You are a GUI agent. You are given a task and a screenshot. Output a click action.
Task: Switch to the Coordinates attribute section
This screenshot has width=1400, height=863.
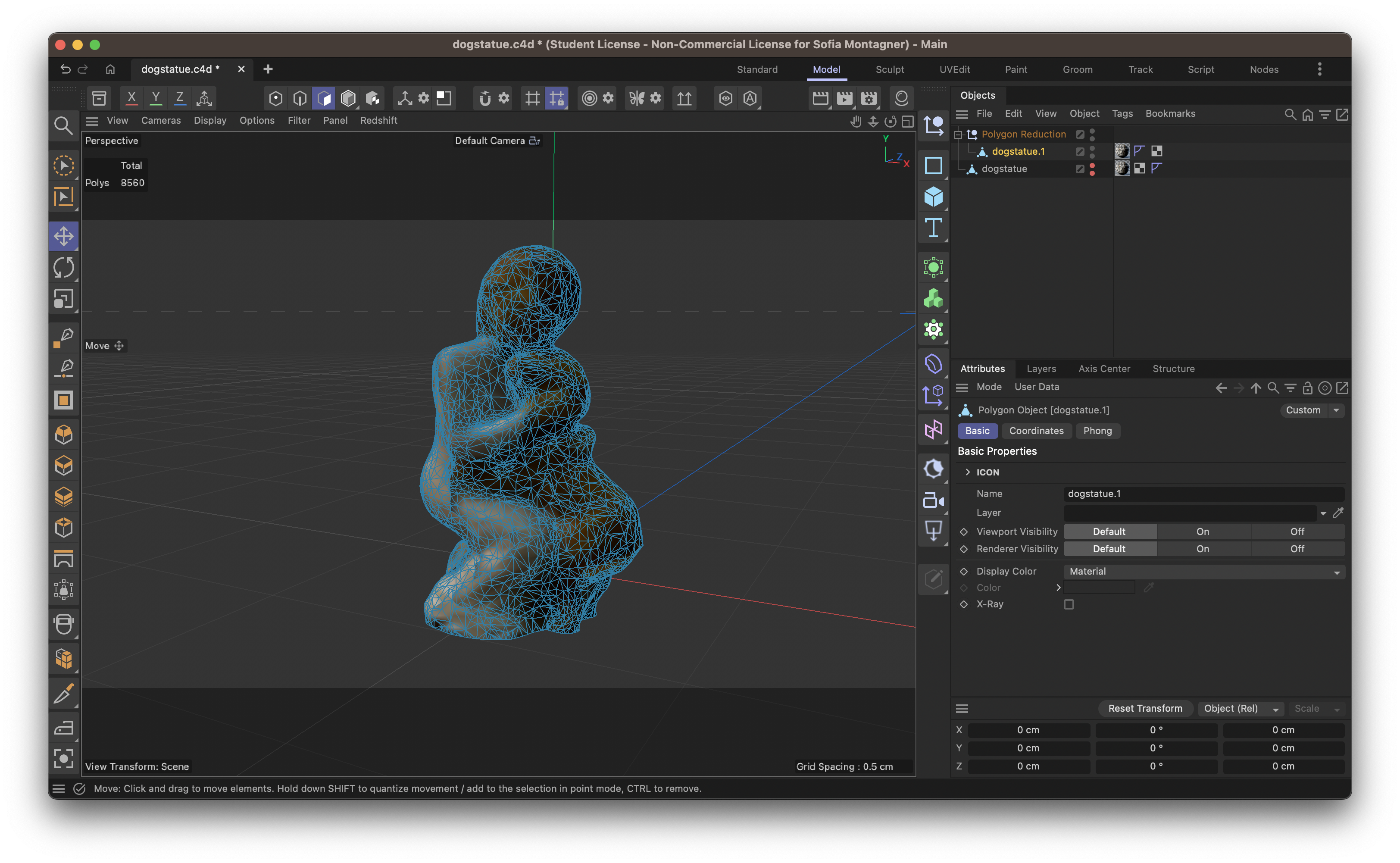click(1036, 431)
